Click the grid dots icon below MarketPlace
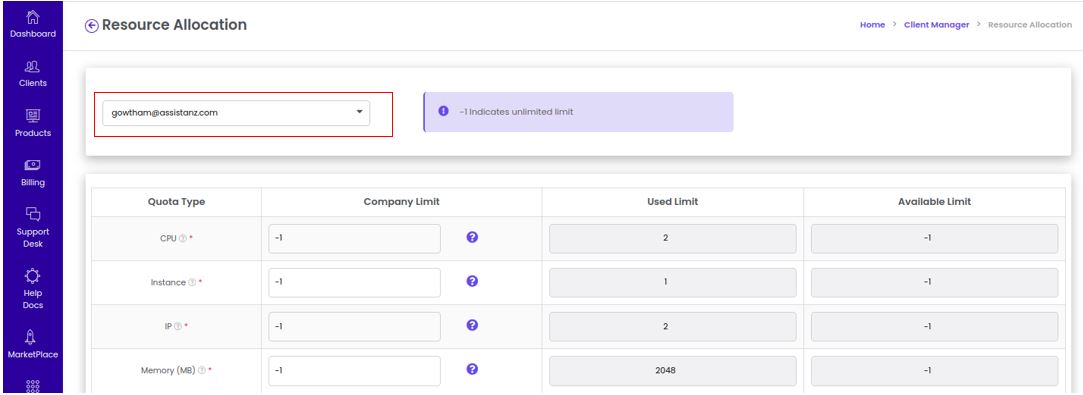The image size is (1083, 395). pos(32,386)
